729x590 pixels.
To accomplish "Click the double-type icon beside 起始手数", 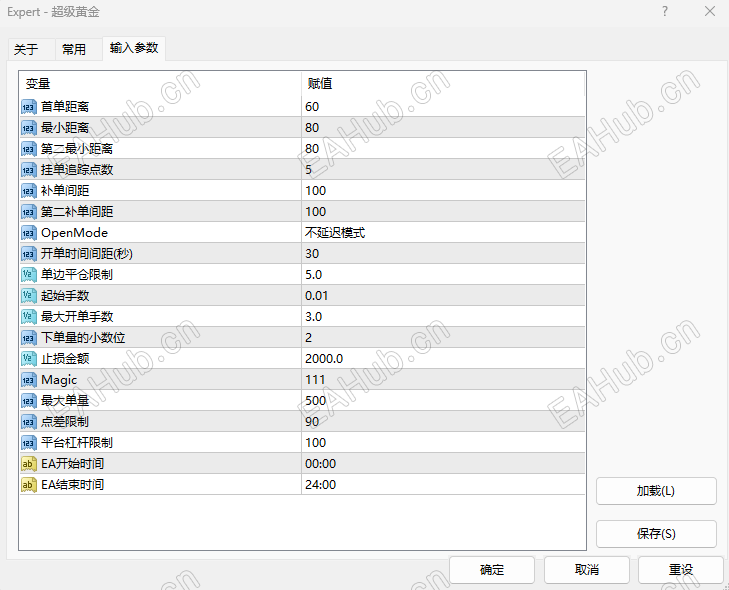I will 28,296.
